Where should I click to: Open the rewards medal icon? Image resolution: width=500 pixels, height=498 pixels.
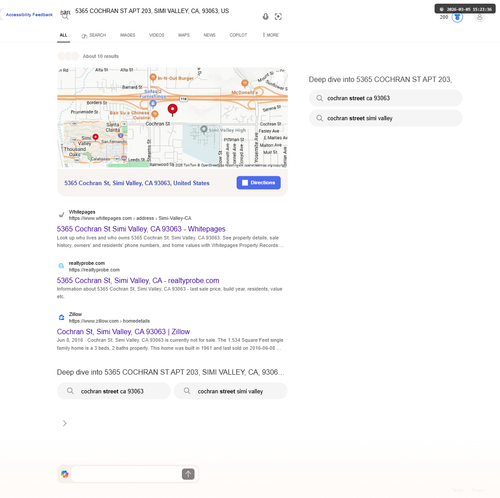(457, 17)
